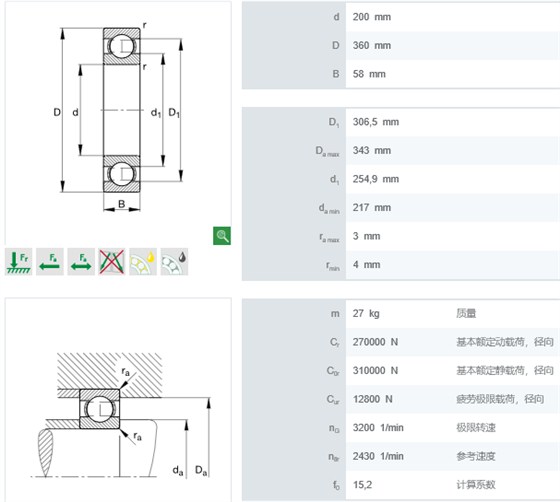Screen dimensions: 560x502
Task: Click the 疲劳极限载荷，径向 description
Action: (500, 399)
